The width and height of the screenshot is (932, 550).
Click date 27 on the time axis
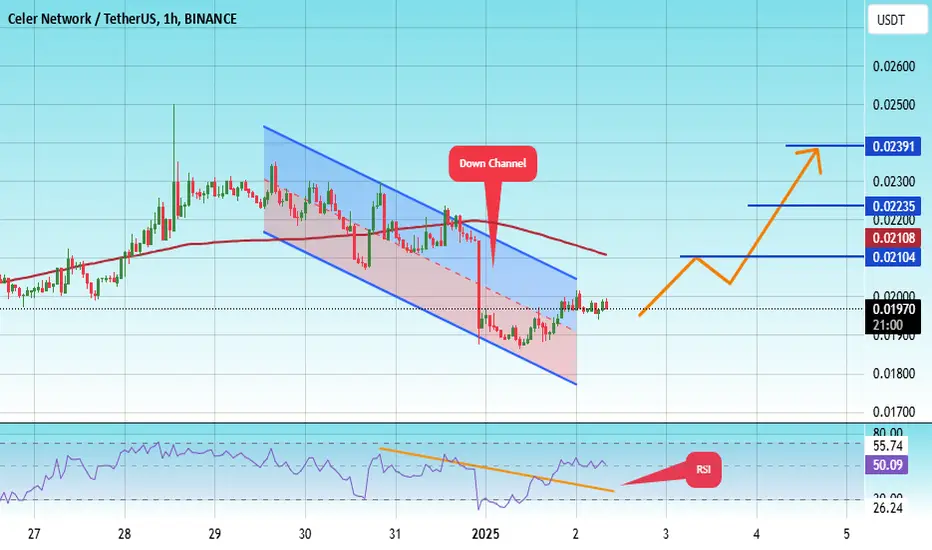pyautogui.click(x=34, y=534)
